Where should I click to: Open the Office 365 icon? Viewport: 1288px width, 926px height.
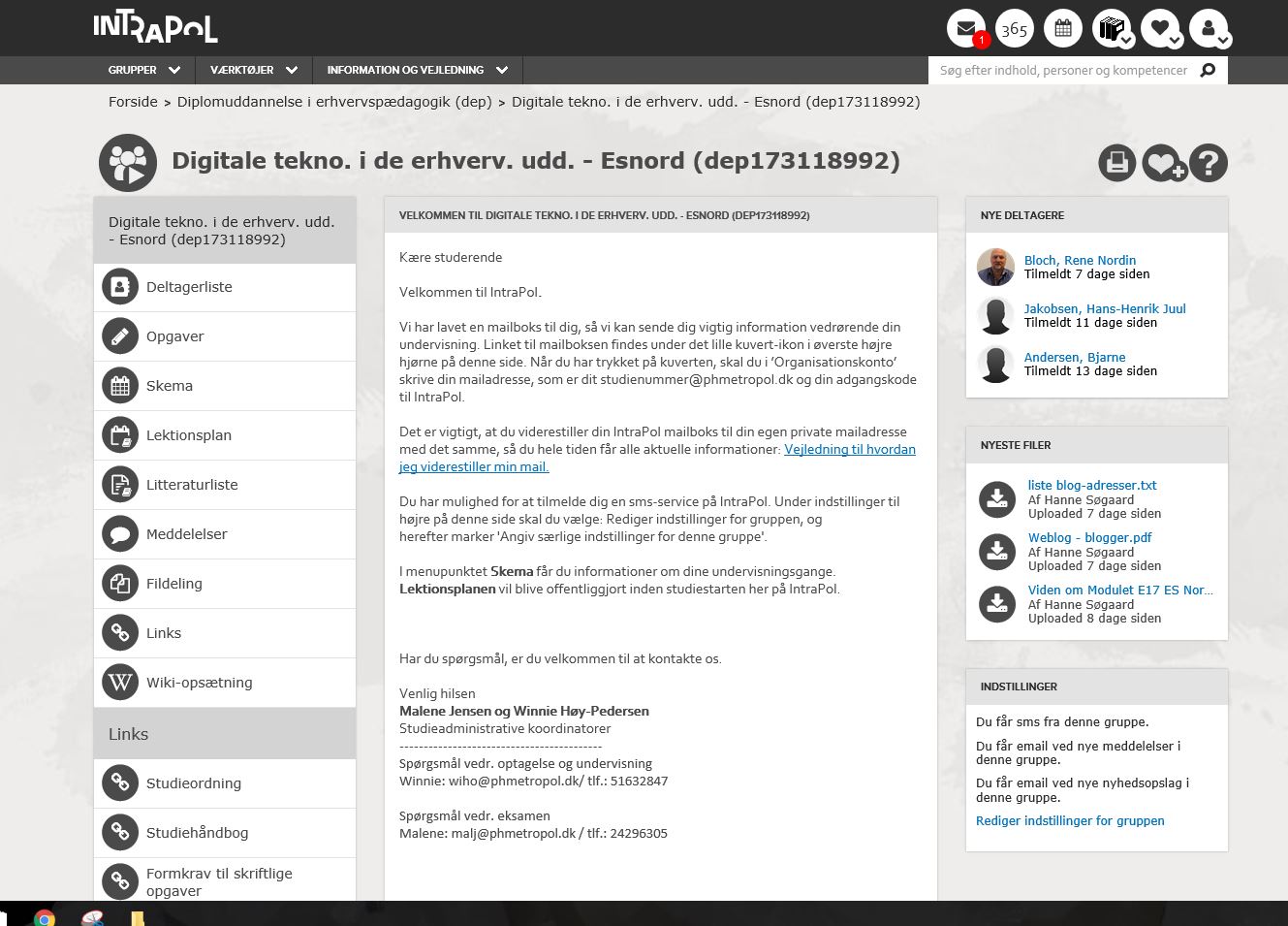pos(1015,28)
